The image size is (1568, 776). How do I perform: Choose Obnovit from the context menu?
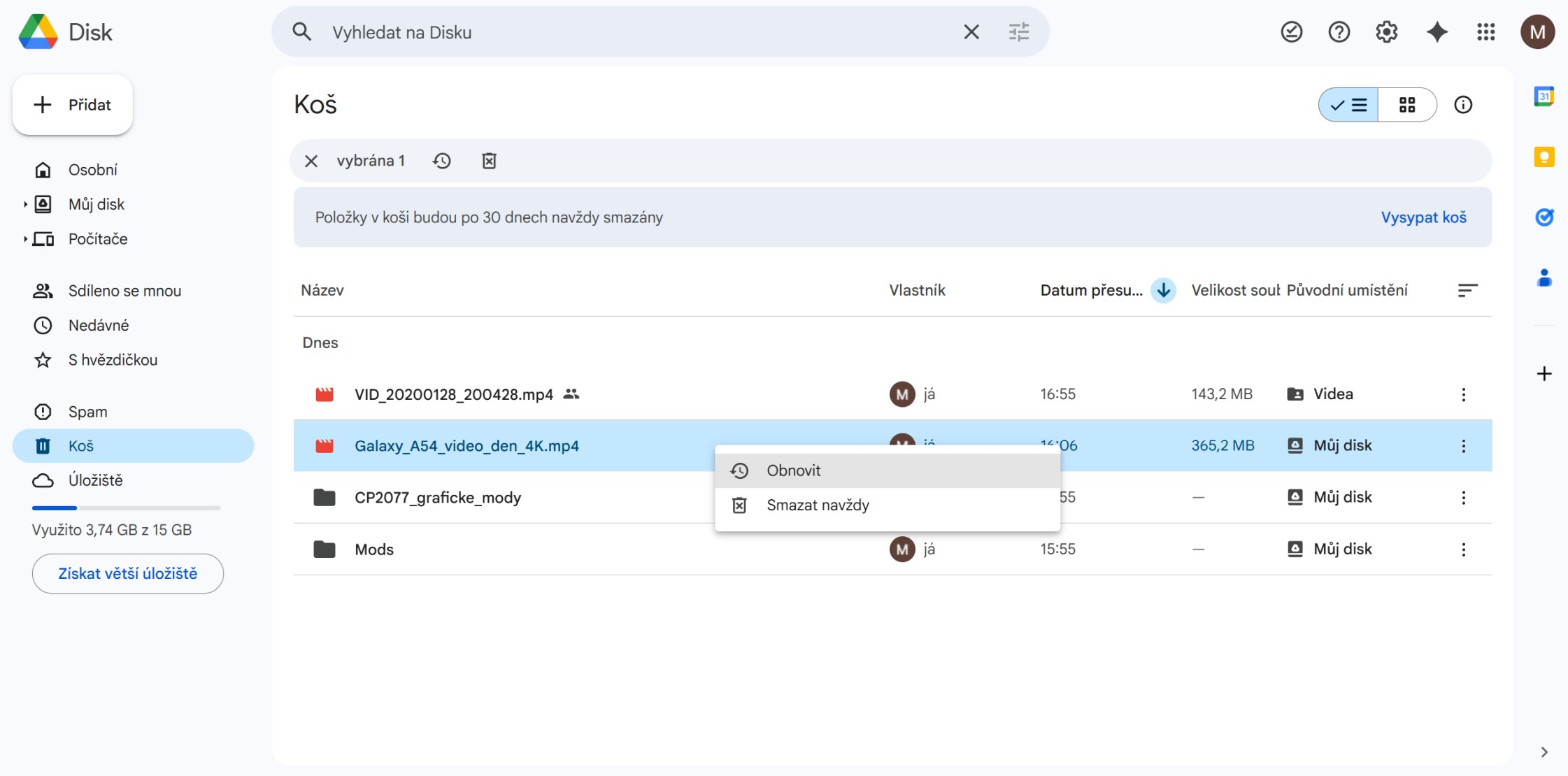tap(793, 470)
